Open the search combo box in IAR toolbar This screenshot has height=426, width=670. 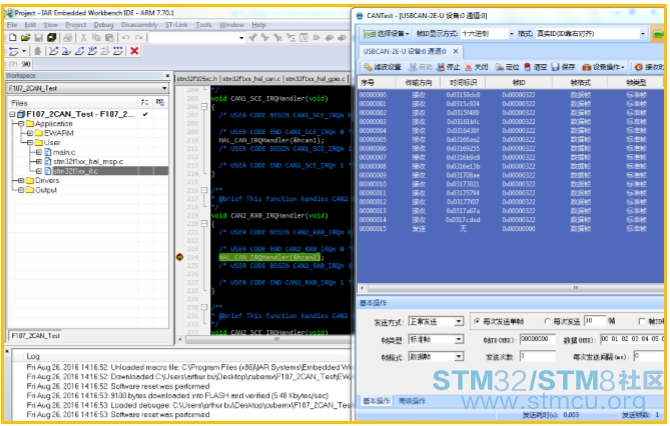point(241,38)
